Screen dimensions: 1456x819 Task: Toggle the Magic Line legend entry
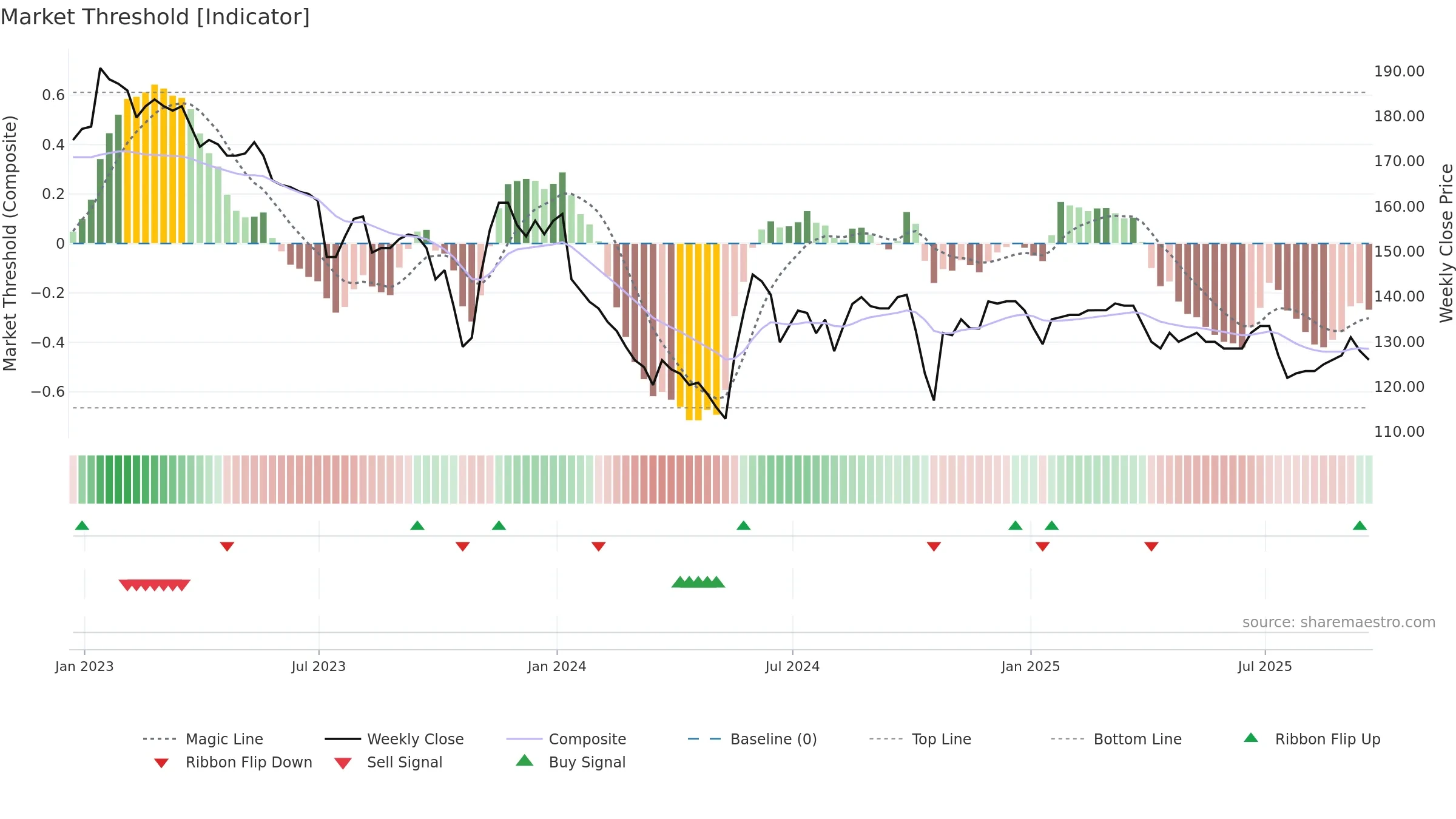[x=203, y=739]
